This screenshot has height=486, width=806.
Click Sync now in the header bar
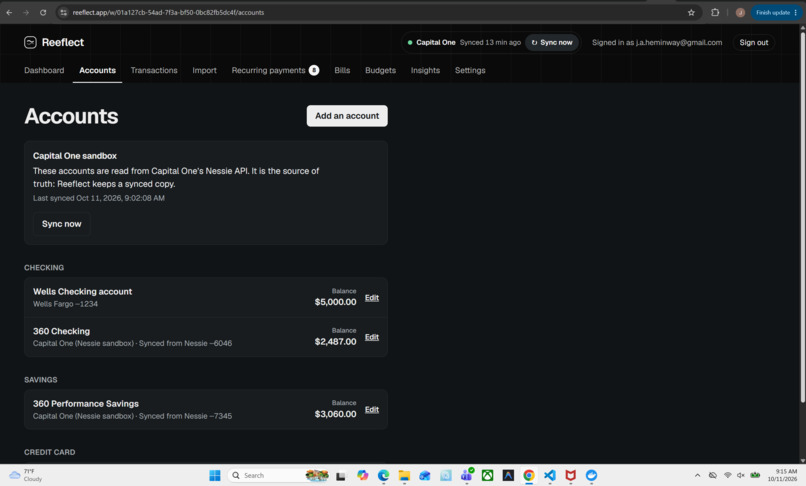click(552, 43)
